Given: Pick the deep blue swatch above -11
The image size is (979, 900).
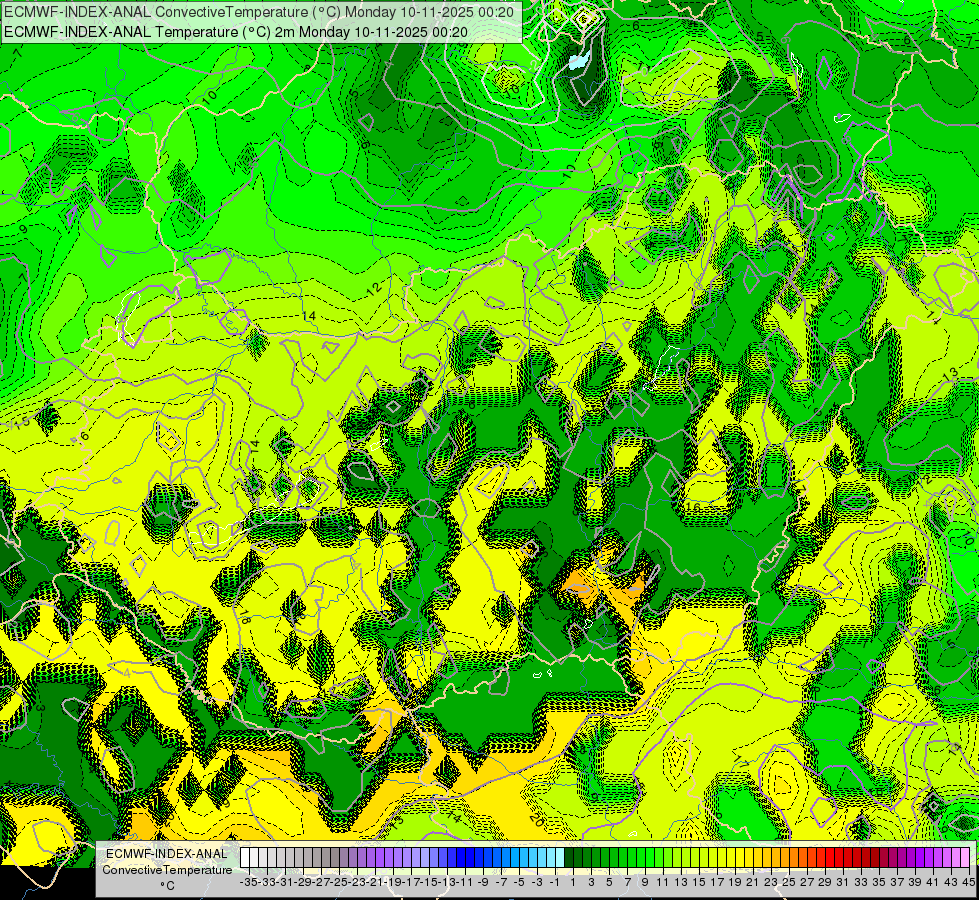Looking at the screenshot, I should coord(461,857).
